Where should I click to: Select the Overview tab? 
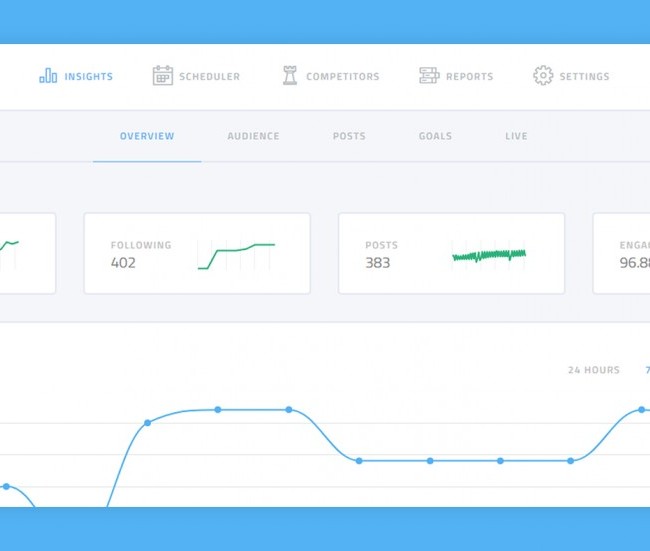pyautogui.click(x=147, y=136)
